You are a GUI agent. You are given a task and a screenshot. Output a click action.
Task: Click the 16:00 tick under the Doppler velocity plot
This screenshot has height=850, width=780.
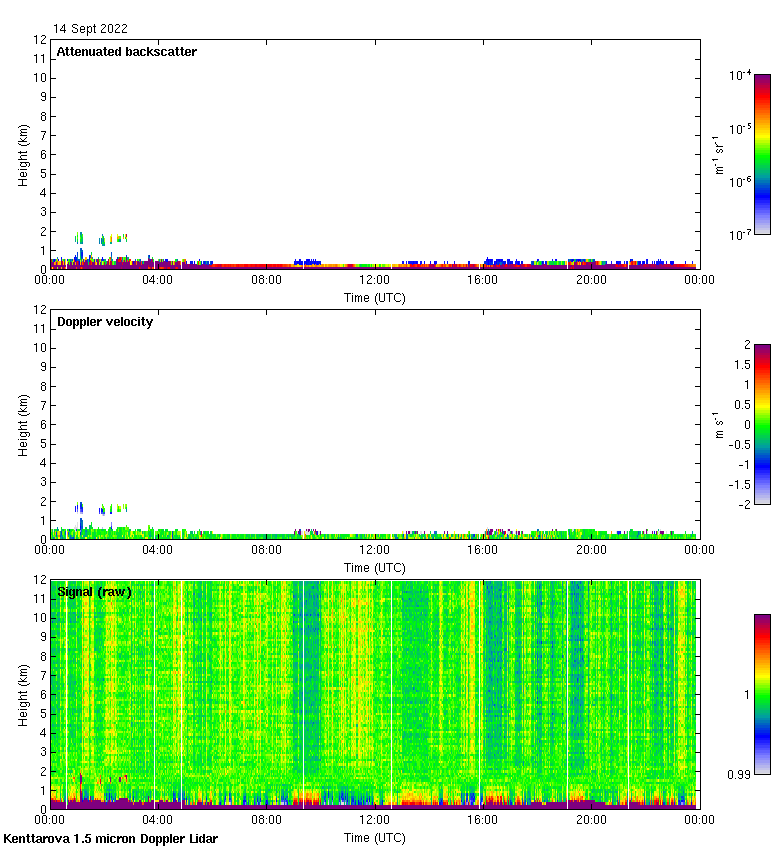[x=482, y=551]
